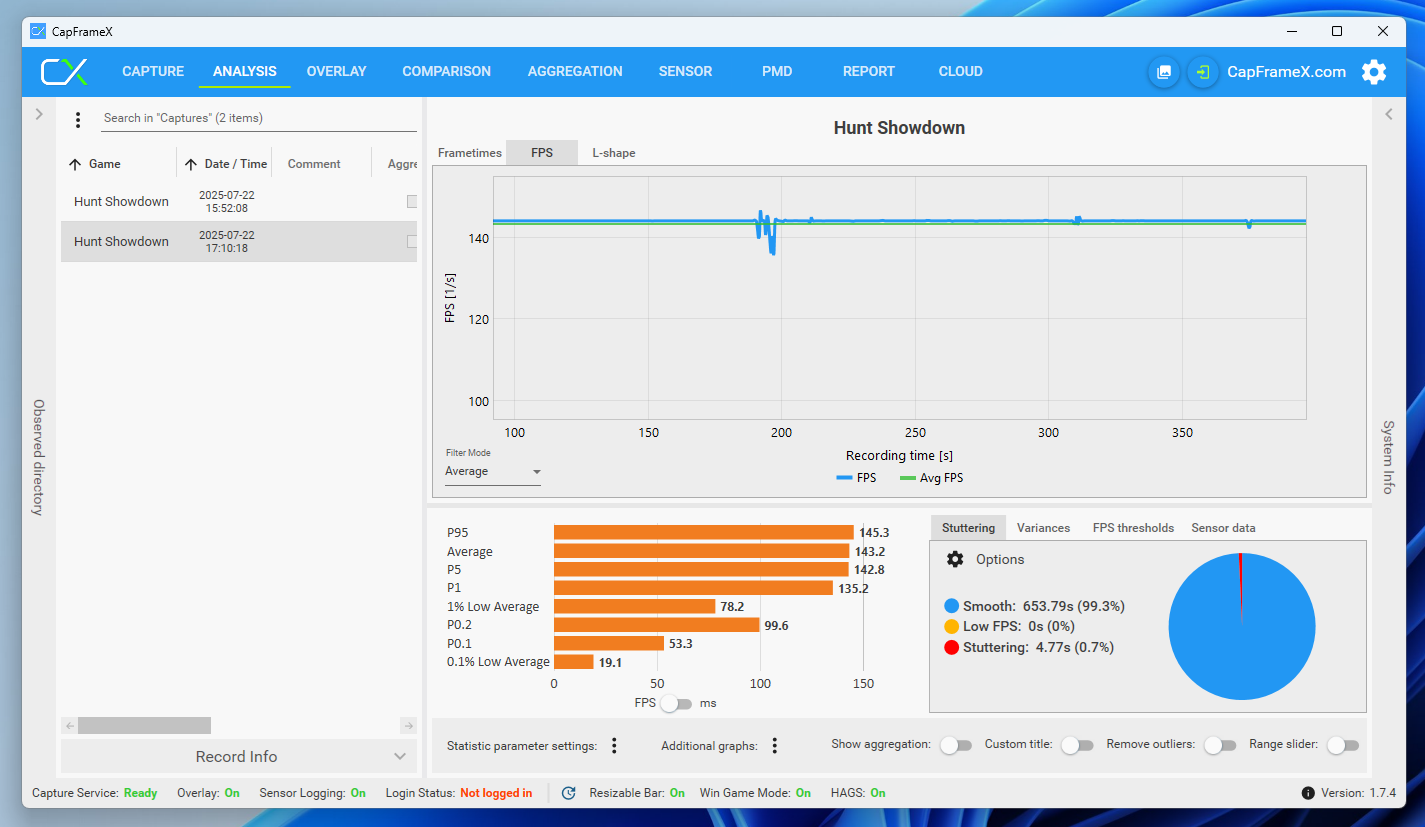The height and width of the screenshot is (827, 1425).
Task: Open the settings gear in top bar
Action: click(1374, 72)
